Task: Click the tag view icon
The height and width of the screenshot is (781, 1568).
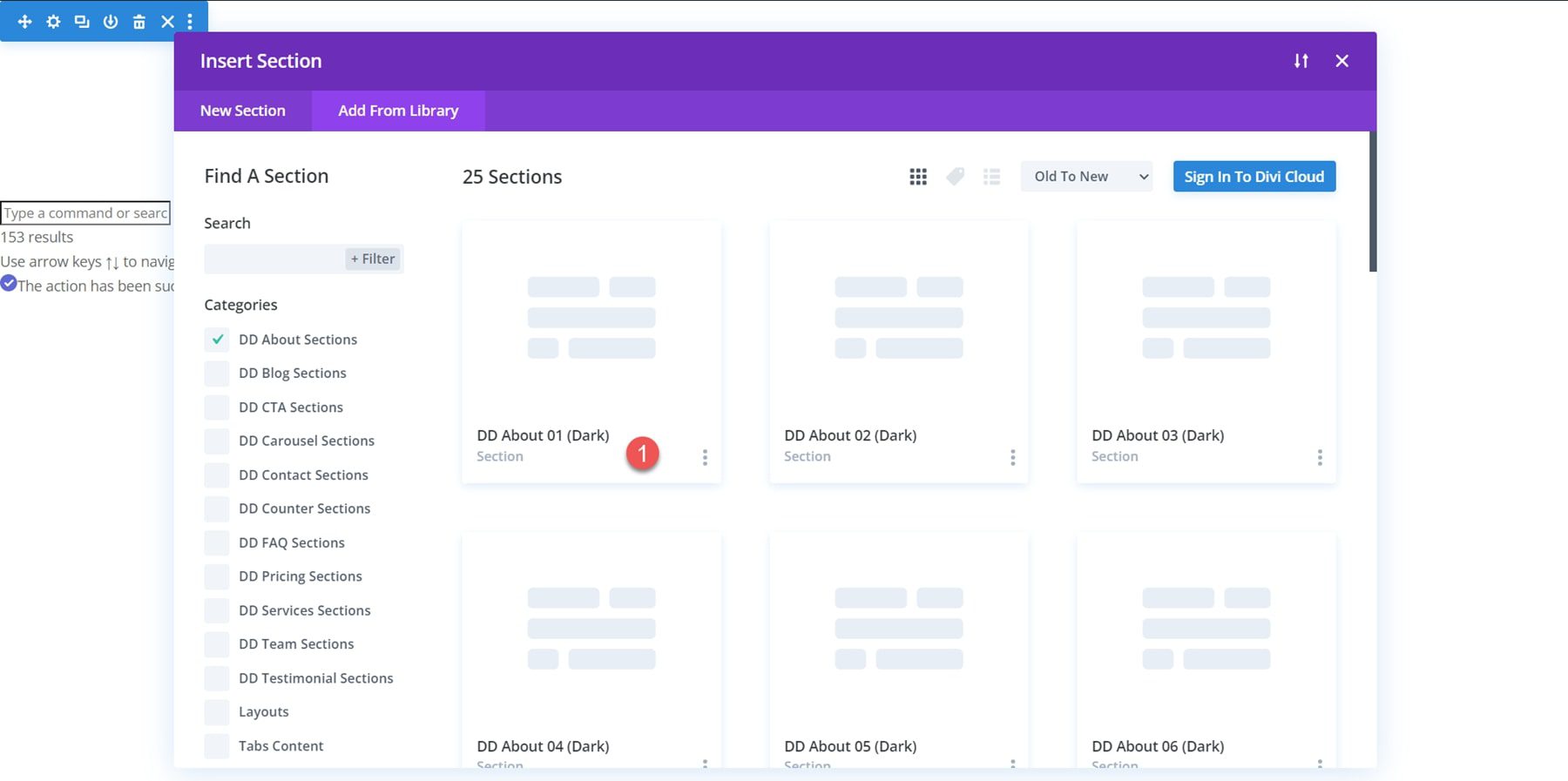Action: coord(955,177)
